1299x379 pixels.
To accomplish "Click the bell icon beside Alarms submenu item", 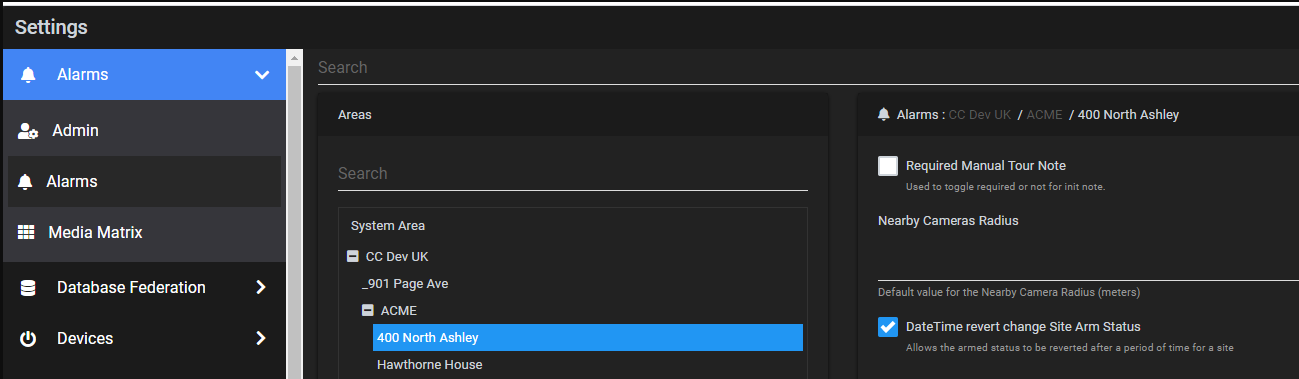I will click(x=26, y=182).
